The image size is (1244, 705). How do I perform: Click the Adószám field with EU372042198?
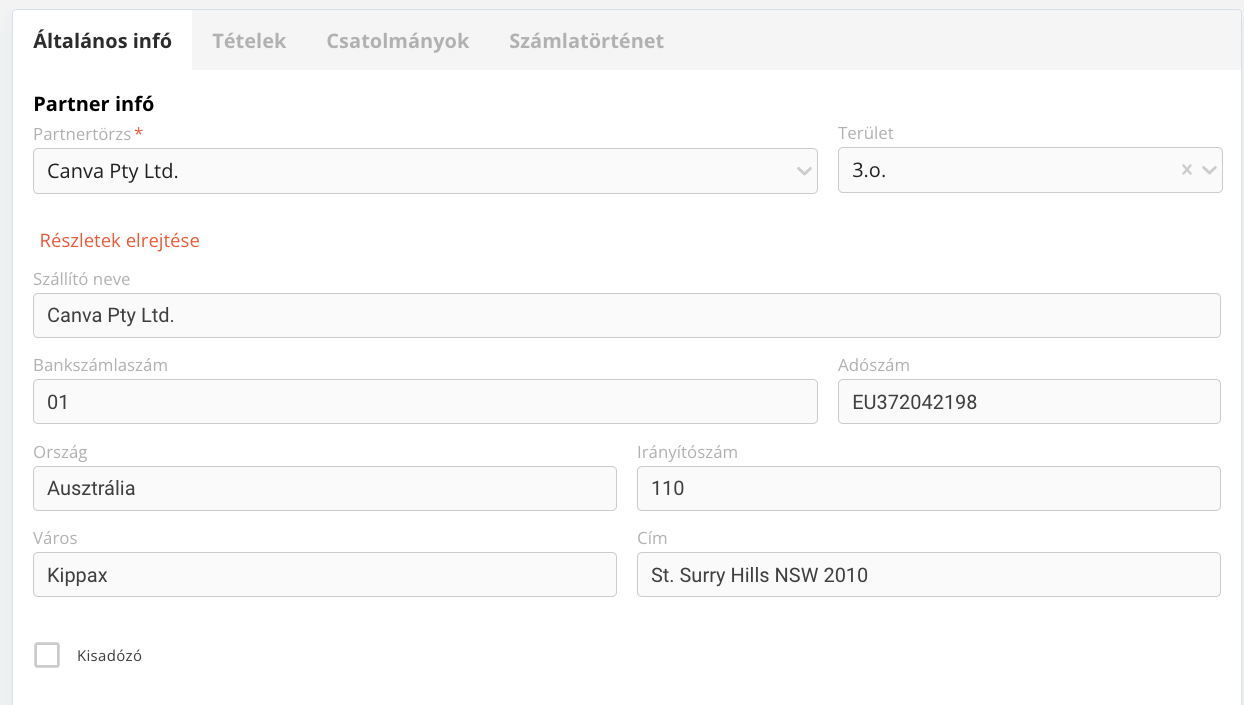tap(1029, 402)
